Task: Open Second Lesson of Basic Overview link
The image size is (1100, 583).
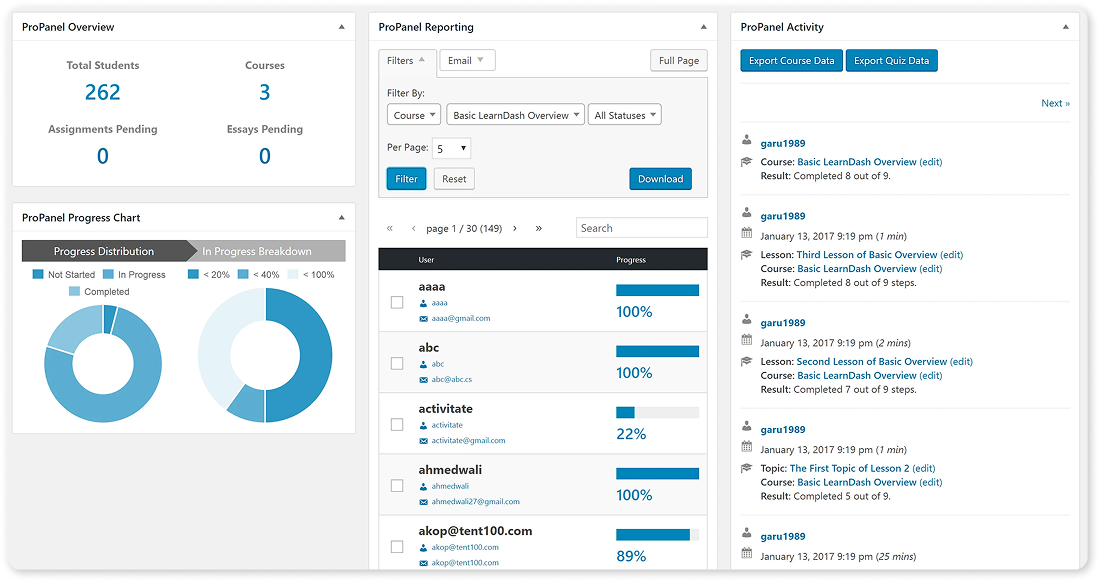Action: coord(872,361)
